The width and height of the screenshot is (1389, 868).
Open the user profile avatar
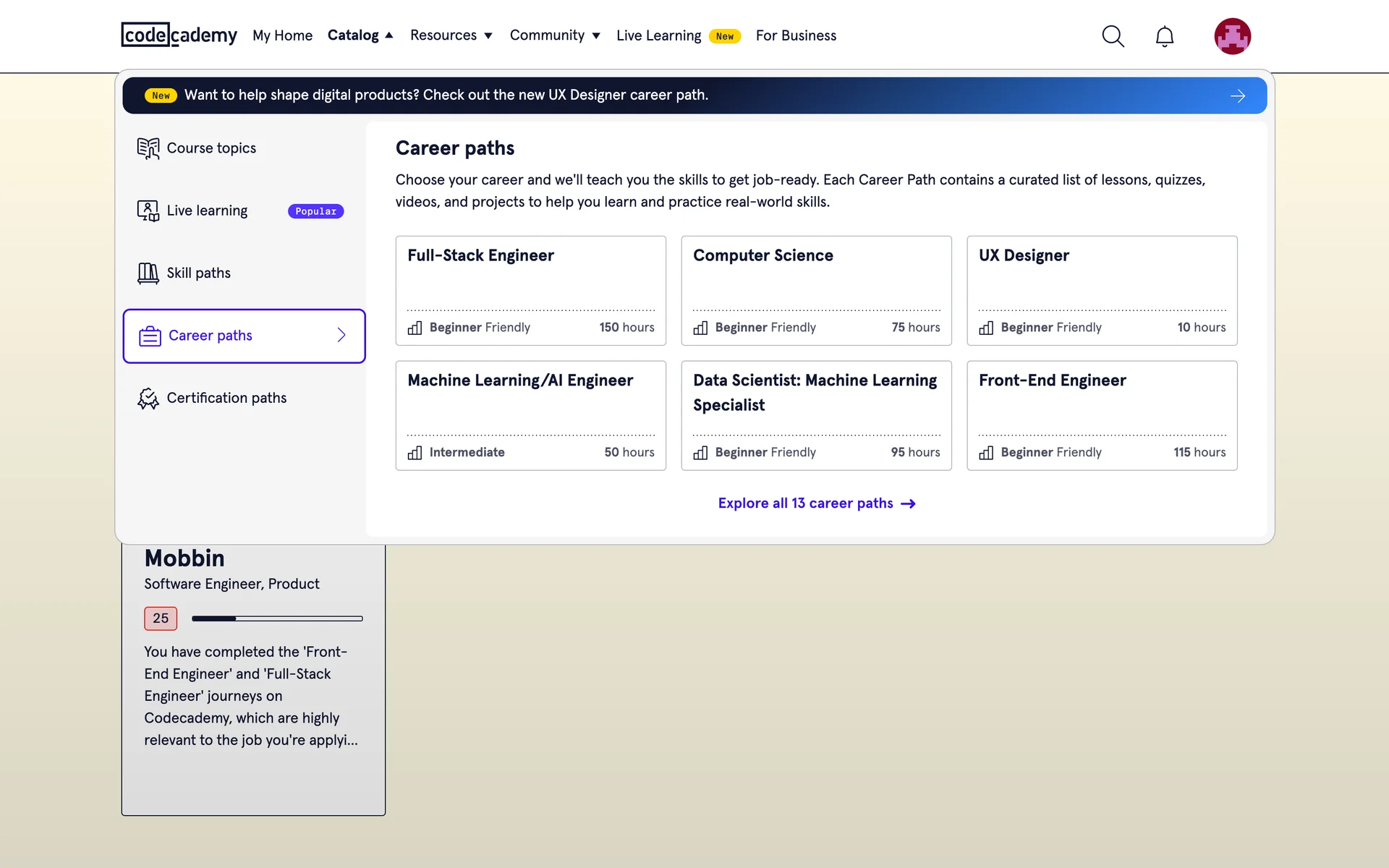1232,36
